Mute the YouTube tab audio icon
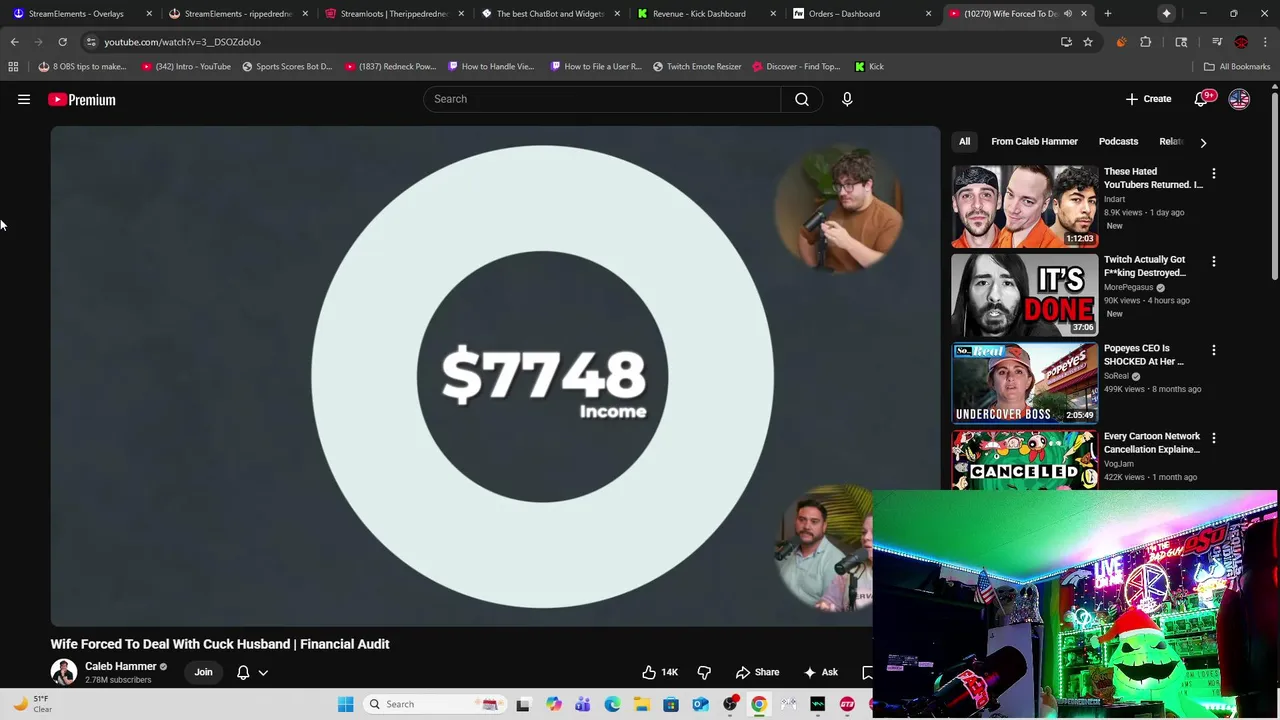 point(1068,14)
